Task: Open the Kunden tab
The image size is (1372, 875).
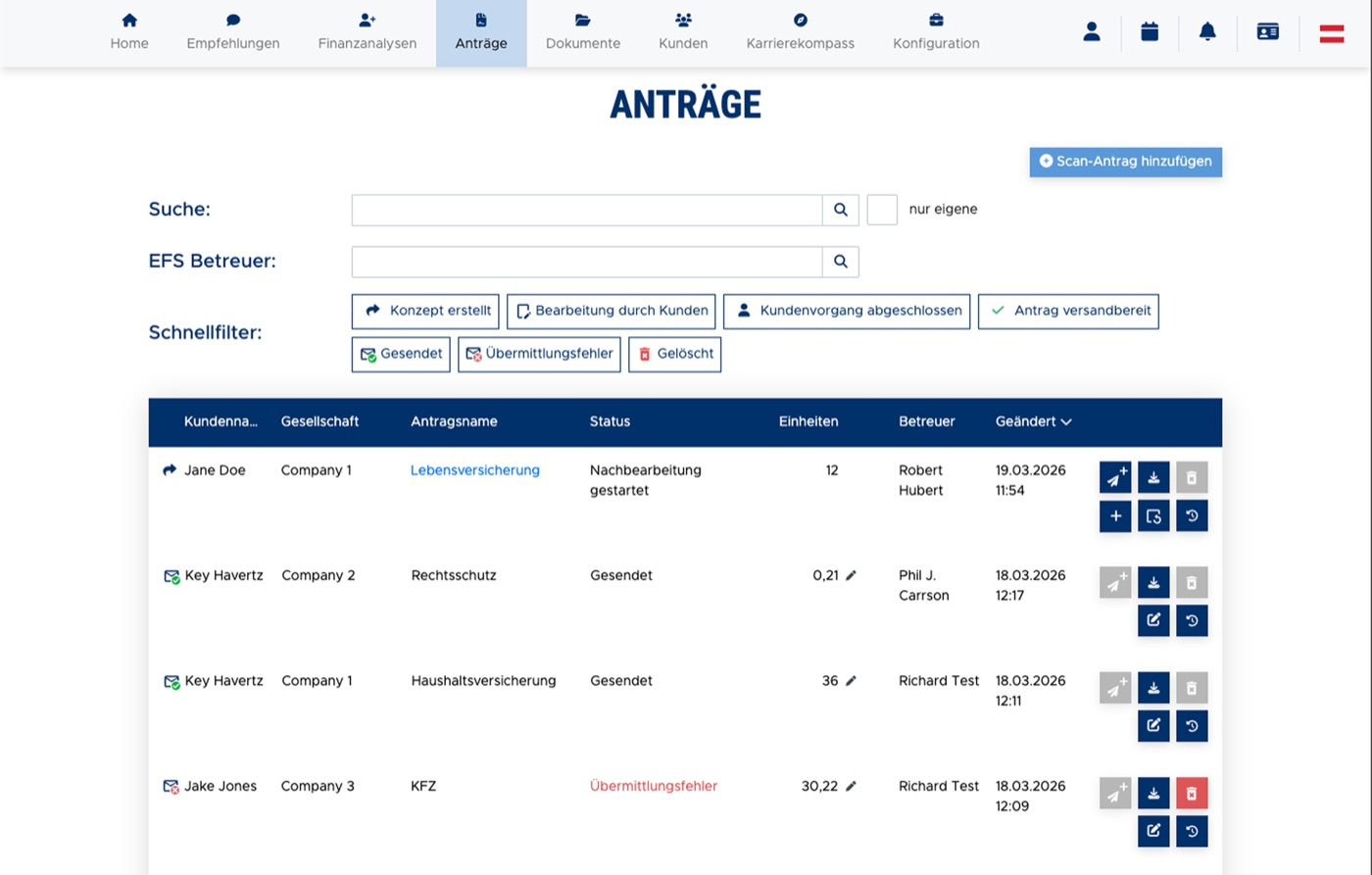Action: coord(683,33)
